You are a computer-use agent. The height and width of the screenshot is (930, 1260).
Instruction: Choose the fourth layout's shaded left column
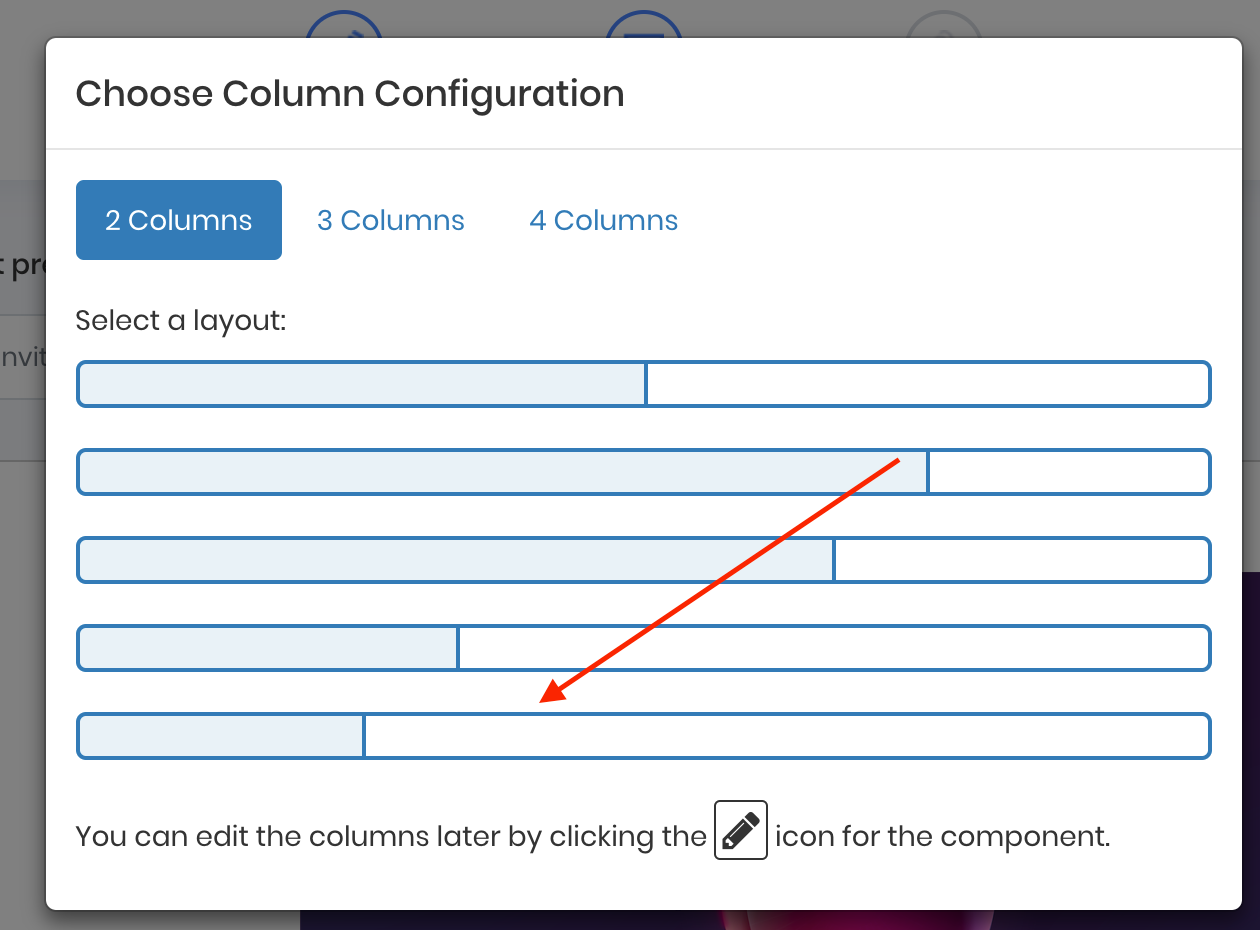pyautogui.click(x=268, y=648)
